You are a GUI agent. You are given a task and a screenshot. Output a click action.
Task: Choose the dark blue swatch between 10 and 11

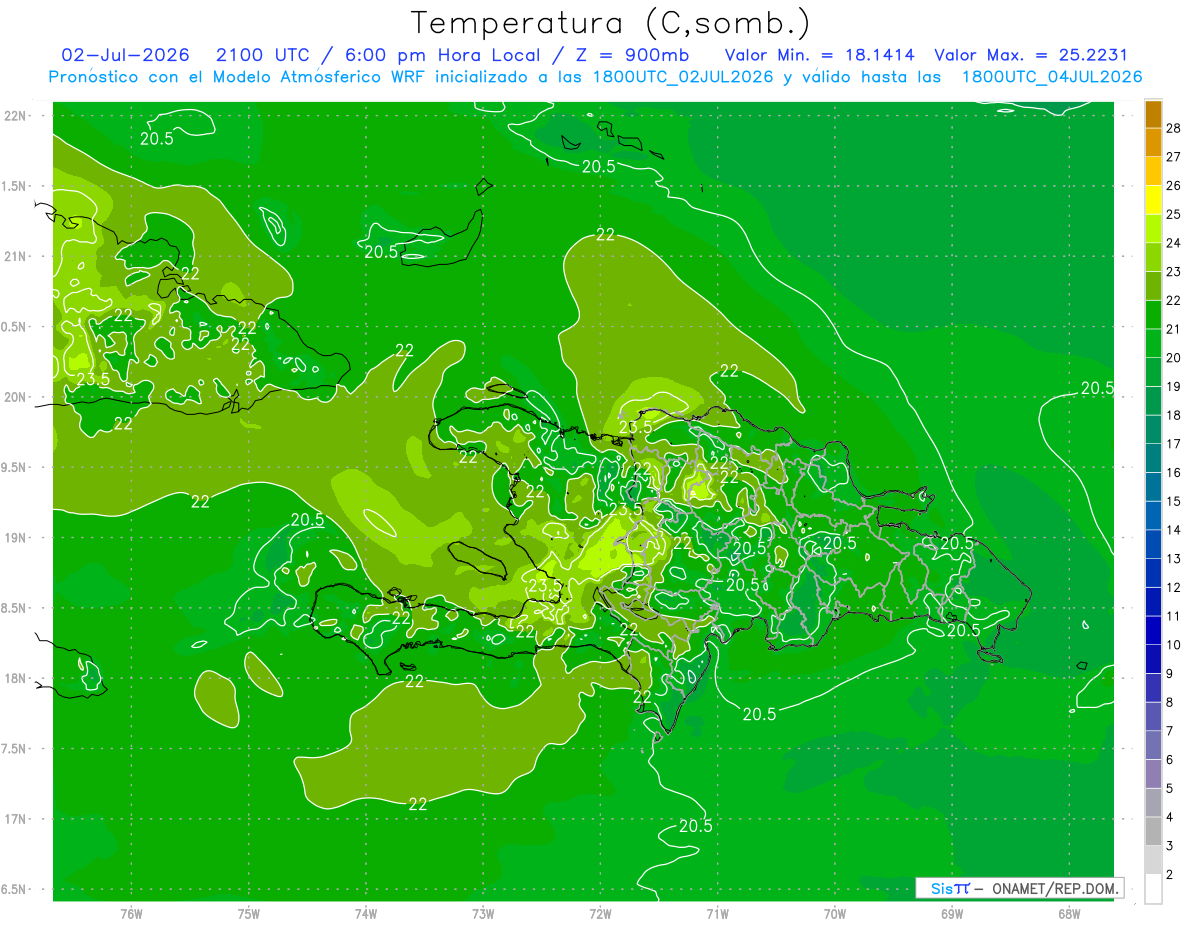(1153, 630)
